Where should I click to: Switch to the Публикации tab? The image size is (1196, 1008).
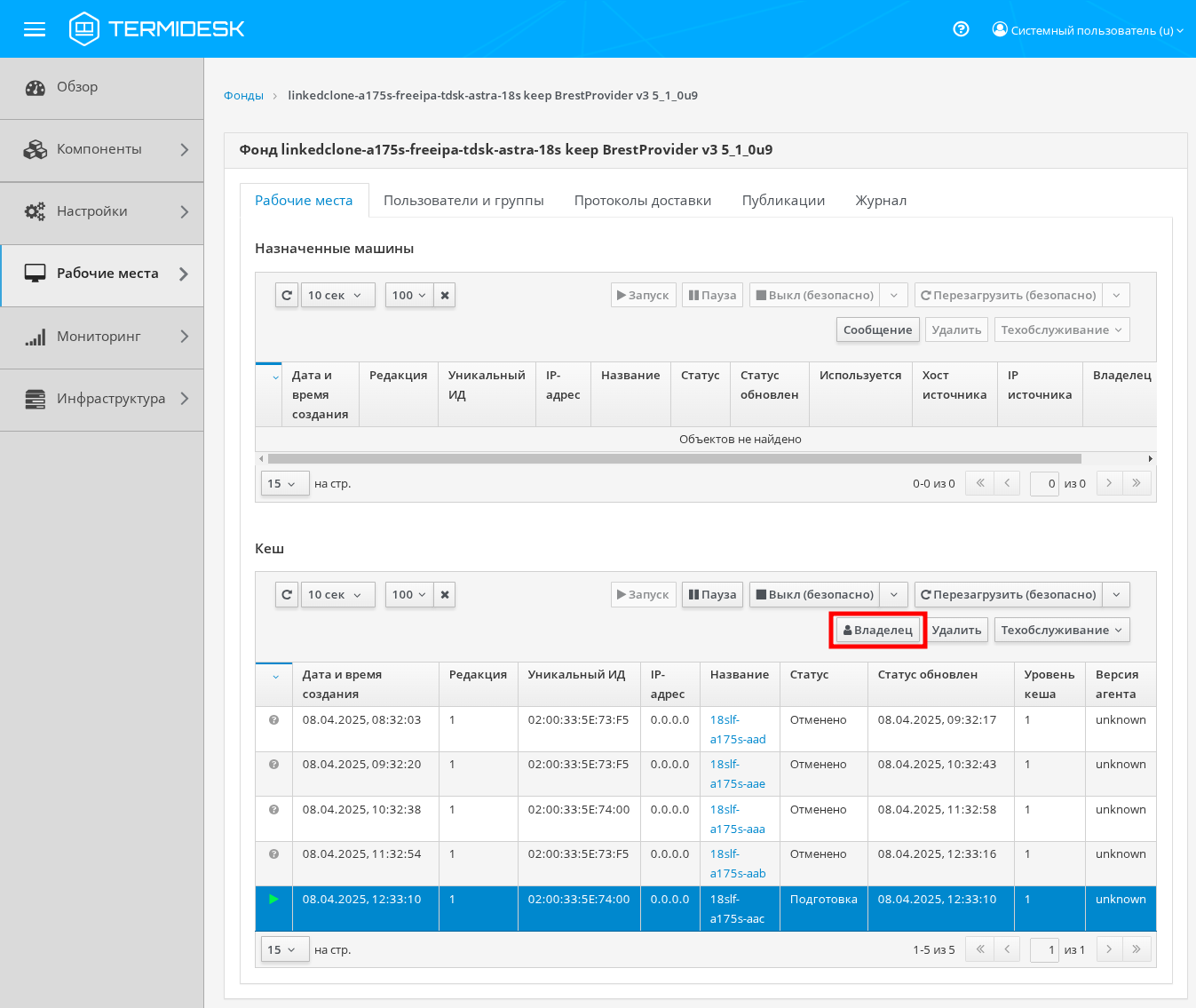tap(783, 201)
